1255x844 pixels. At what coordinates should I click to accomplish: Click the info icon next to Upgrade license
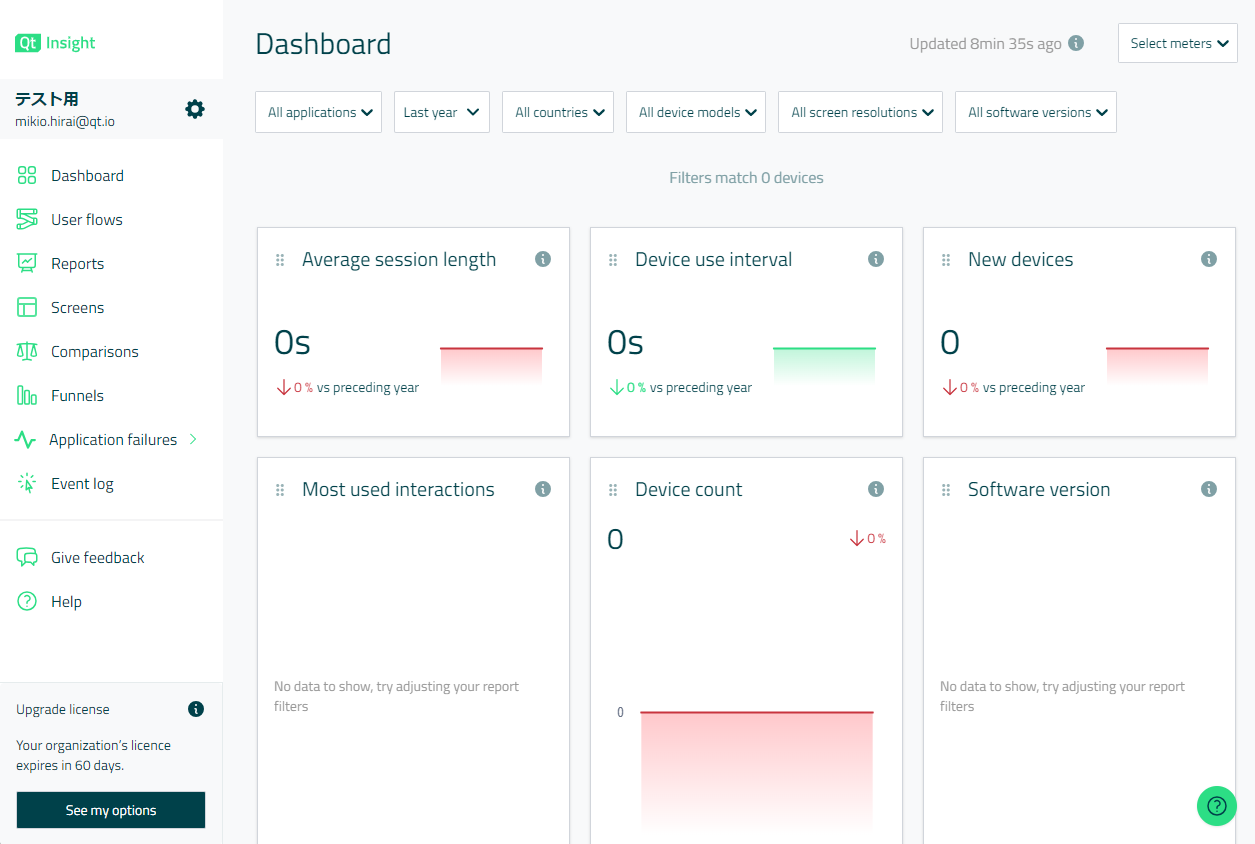(196, 709)
